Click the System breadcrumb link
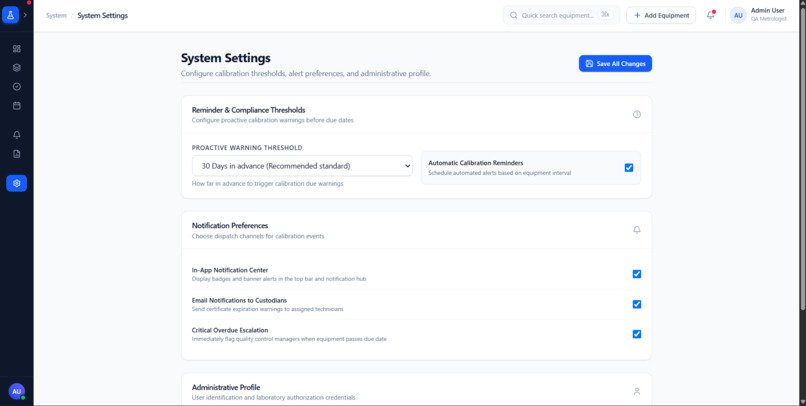The image size is (806, 406). (56, 15)
